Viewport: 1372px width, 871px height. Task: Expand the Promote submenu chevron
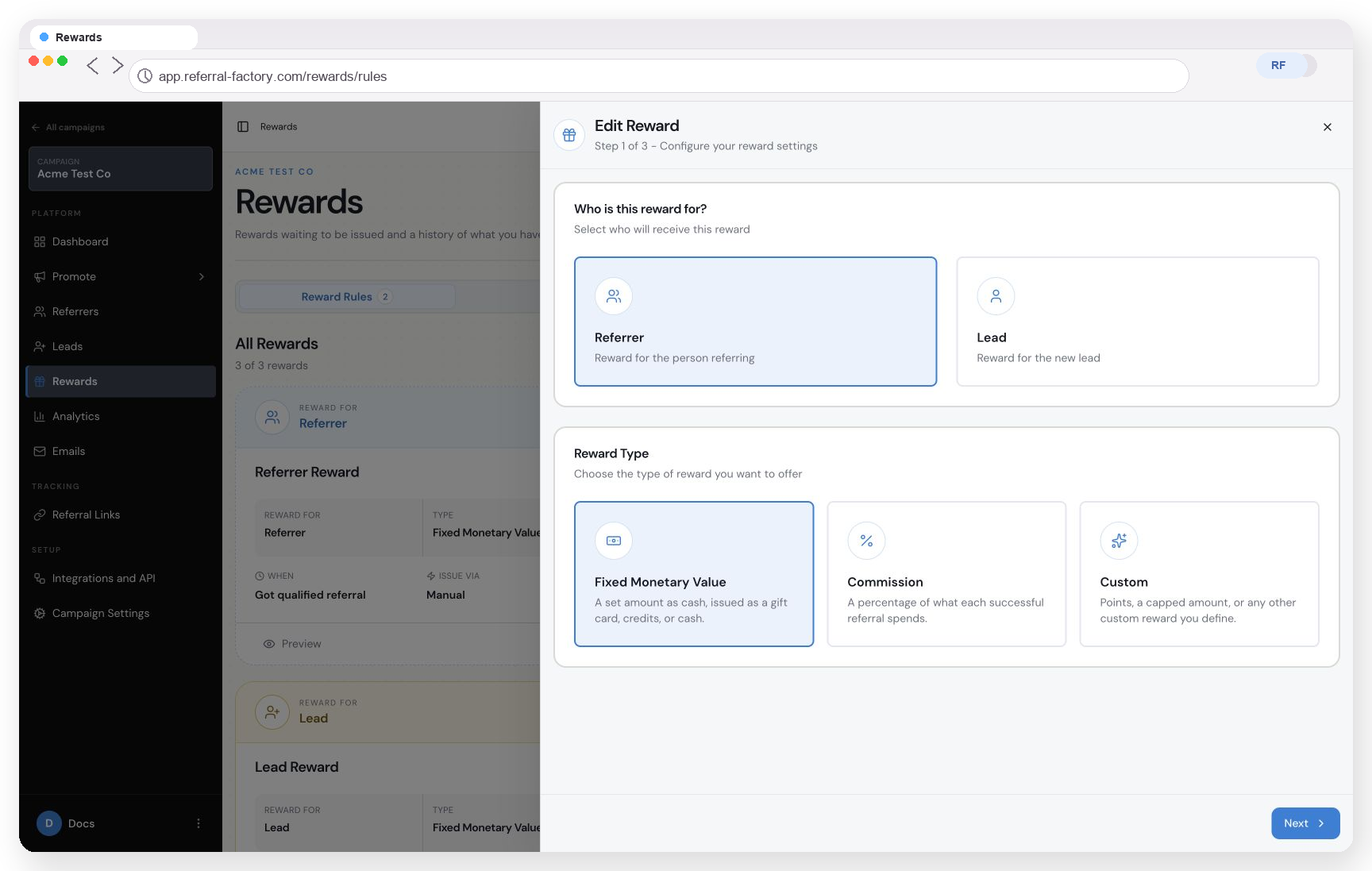coord(202,276)
